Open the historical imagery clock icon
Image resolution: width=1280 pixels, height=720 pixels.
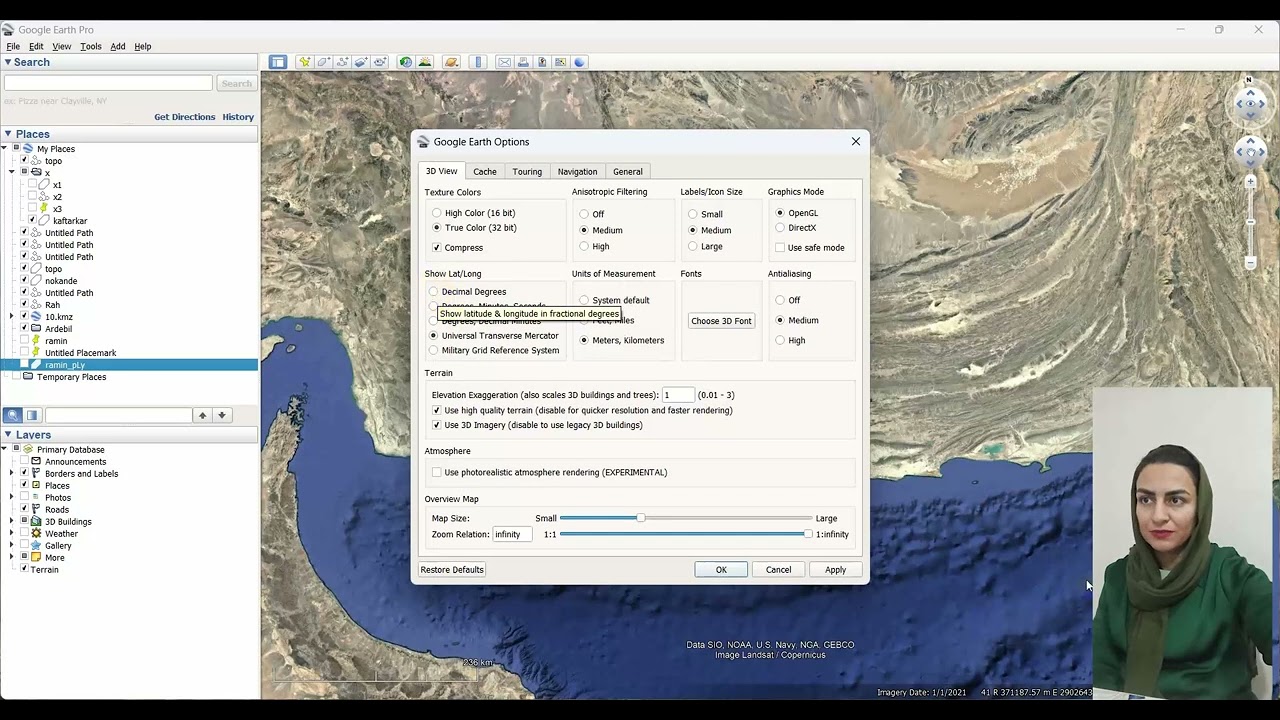point(405,62)
